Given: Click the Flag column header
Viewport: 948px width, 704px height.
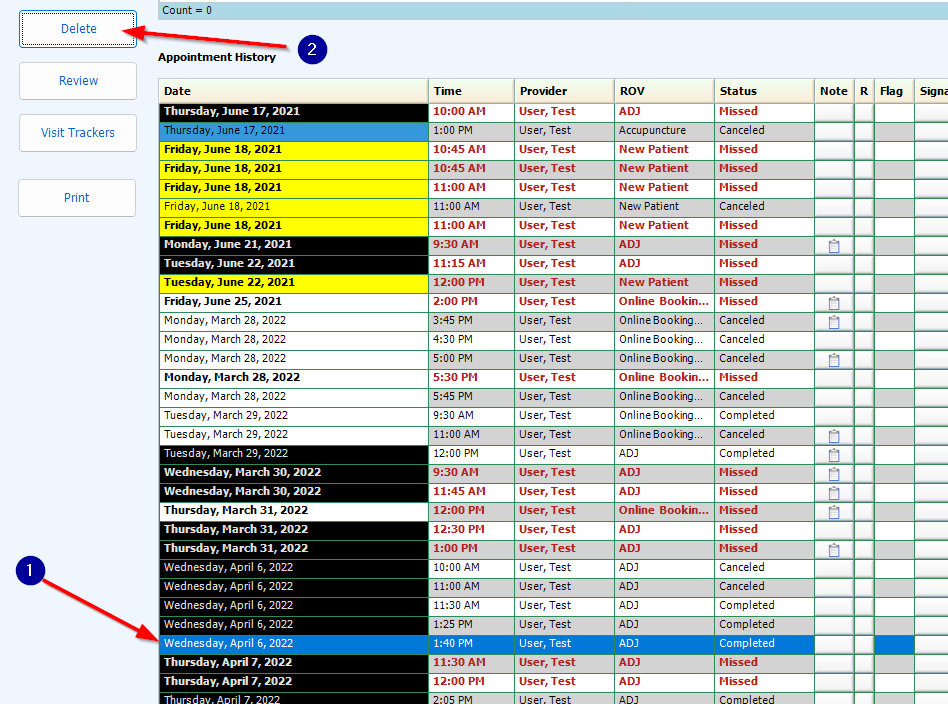Looking at the screenshot, I should pyautogui.click(x=894, y=91).
